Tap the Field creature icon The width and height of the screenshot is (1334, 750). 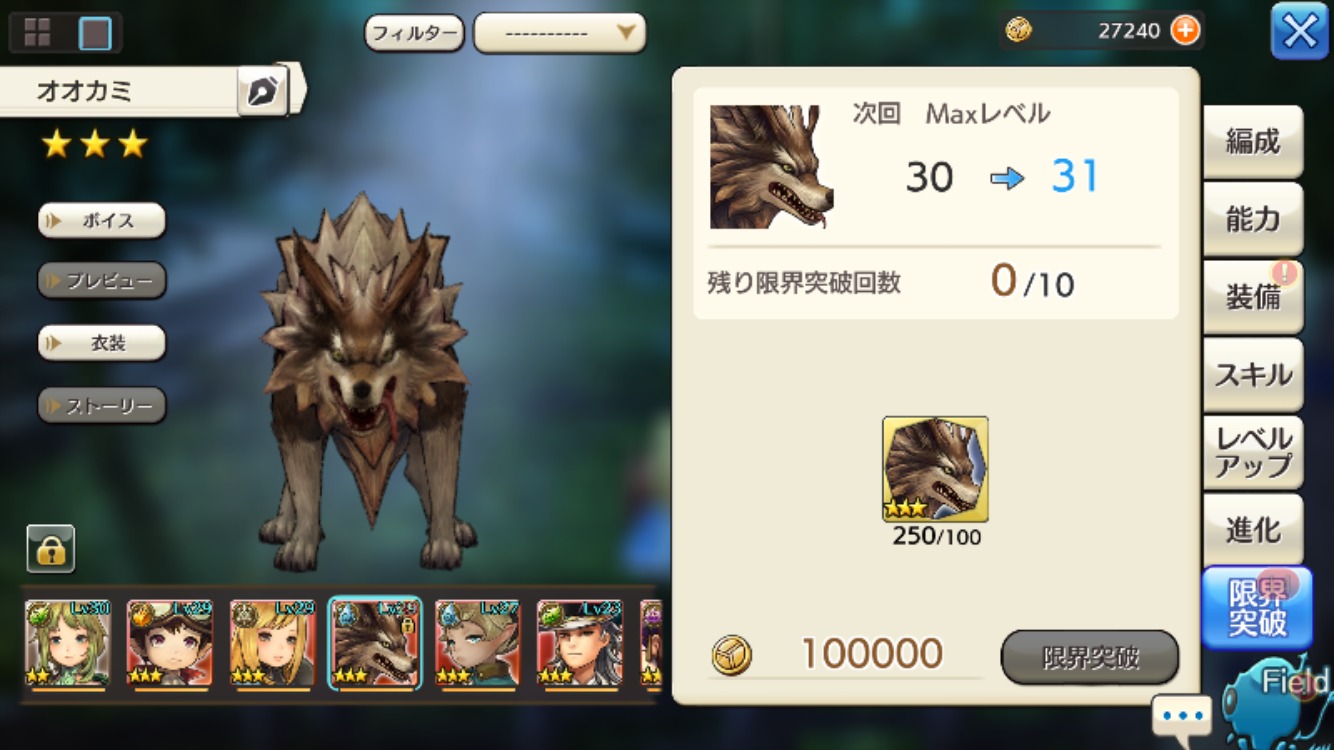[1279, 700]
